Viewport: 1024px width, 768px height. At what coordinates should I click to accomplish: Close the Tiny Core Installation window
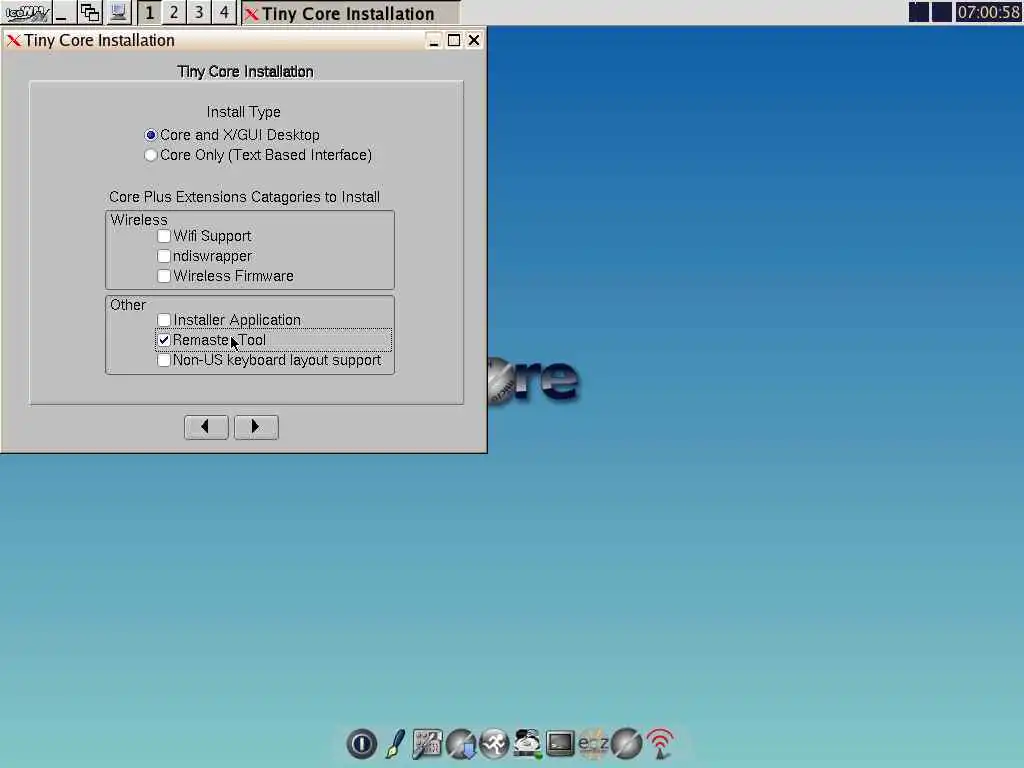coord(474,40)
